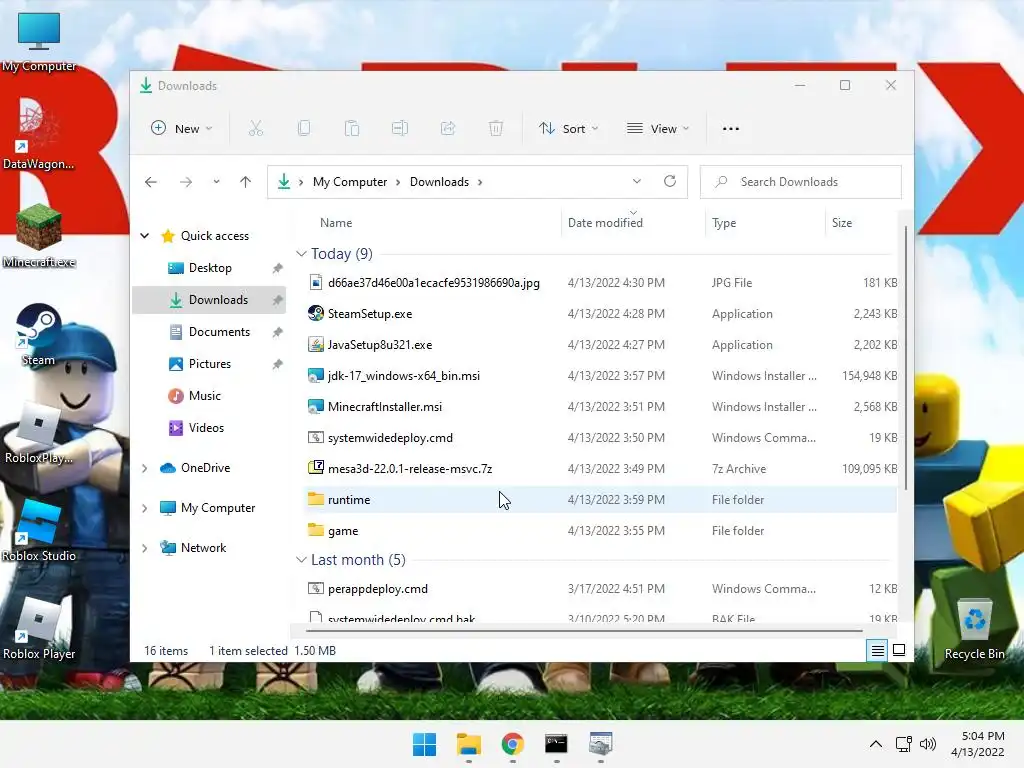
Task: Expand My Computer in navigation pane
Action: pyautogui.click(x=145, y=507)
